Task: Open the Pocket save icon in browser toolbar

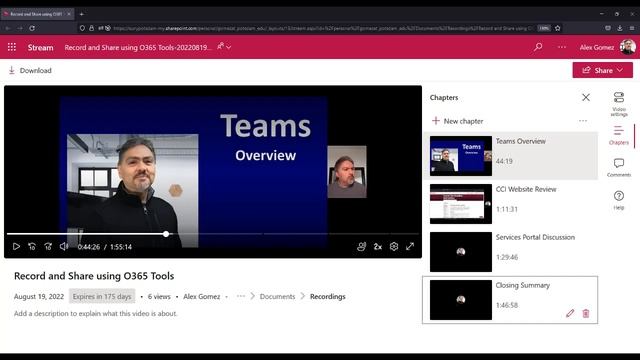Action: [x=608, y=28]
